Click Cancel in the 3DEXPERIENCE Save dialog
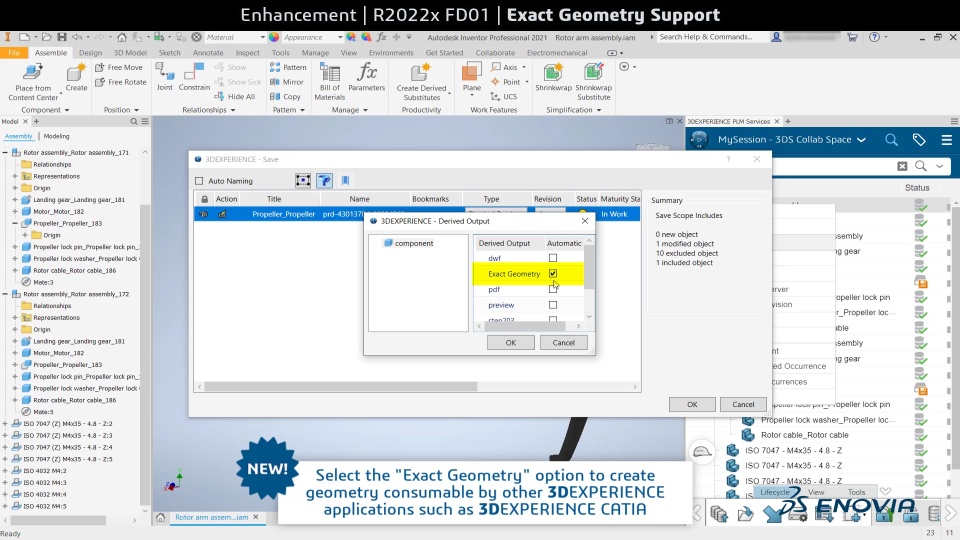 point(743,405)
